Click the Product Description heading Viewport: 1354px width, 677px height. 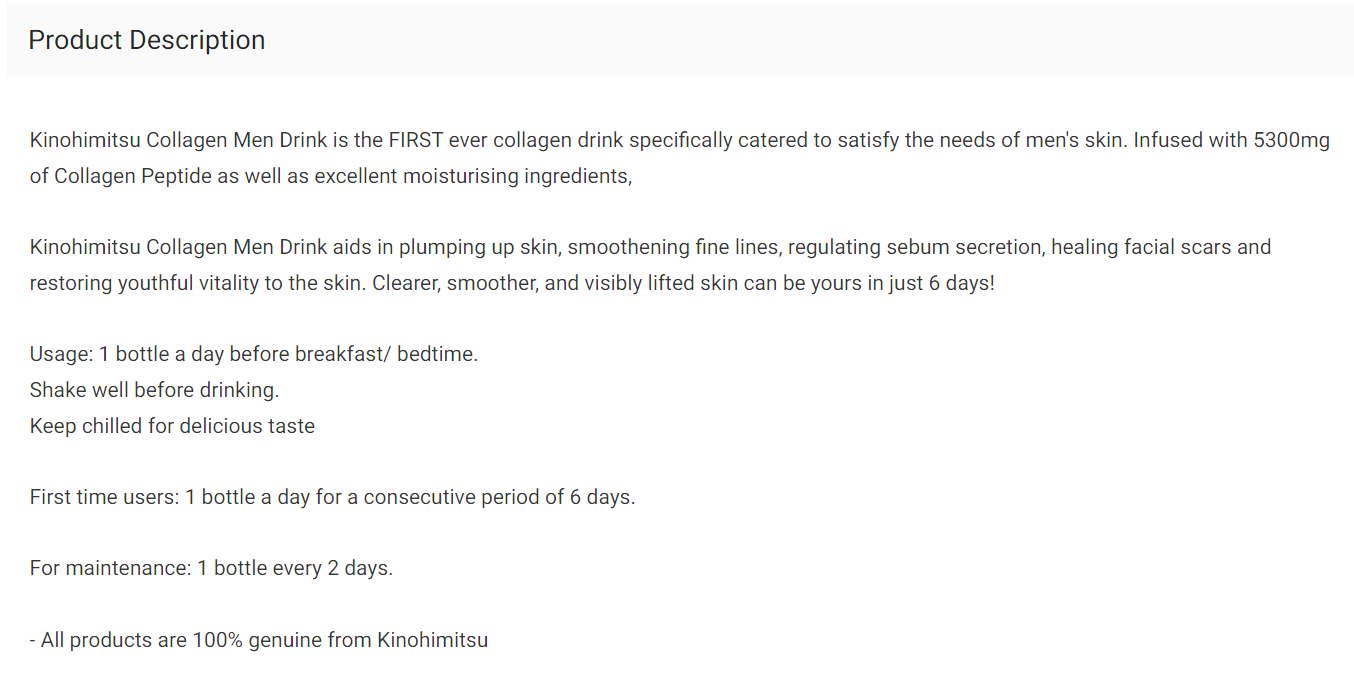147,40
